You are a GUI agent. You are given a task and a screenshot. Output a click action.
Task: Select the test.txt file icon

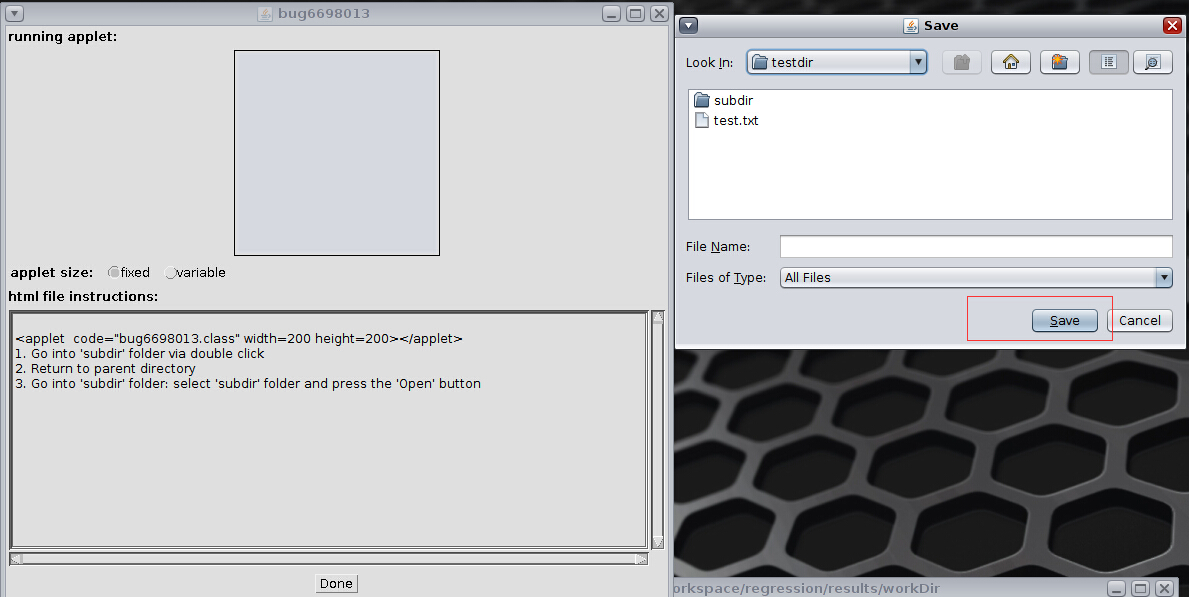[702, 121]
